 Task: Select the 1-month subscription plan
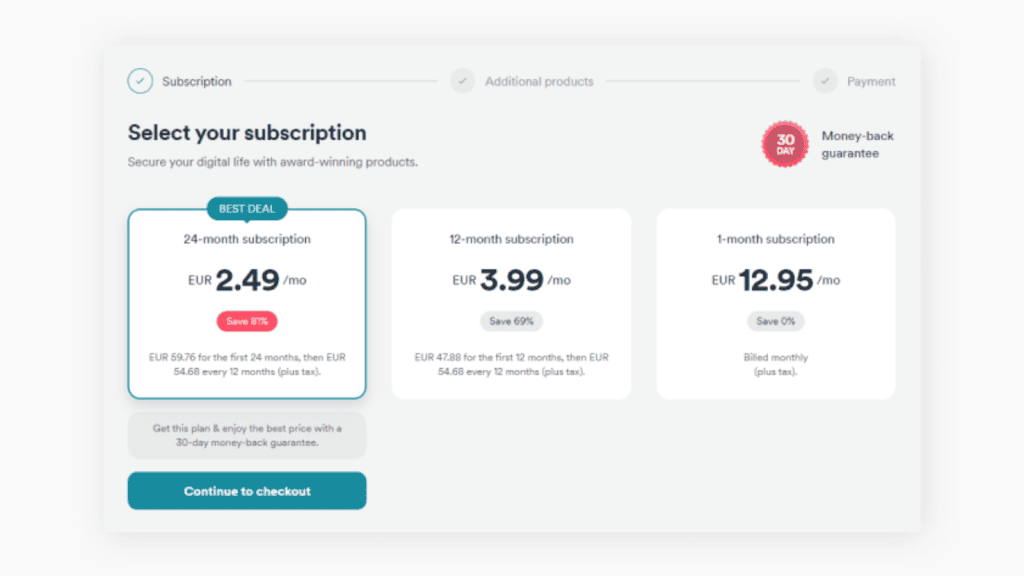776,302
